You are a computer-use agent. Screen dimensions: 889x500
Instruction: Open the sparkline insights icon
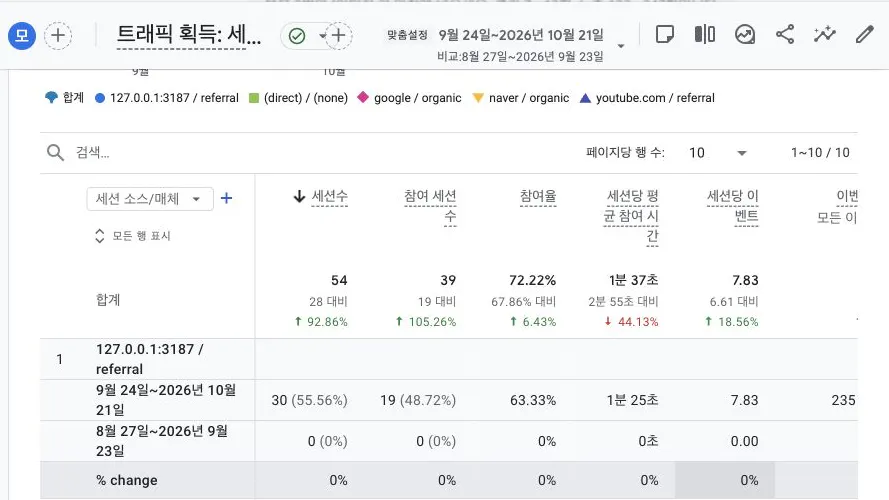point(824,35)
